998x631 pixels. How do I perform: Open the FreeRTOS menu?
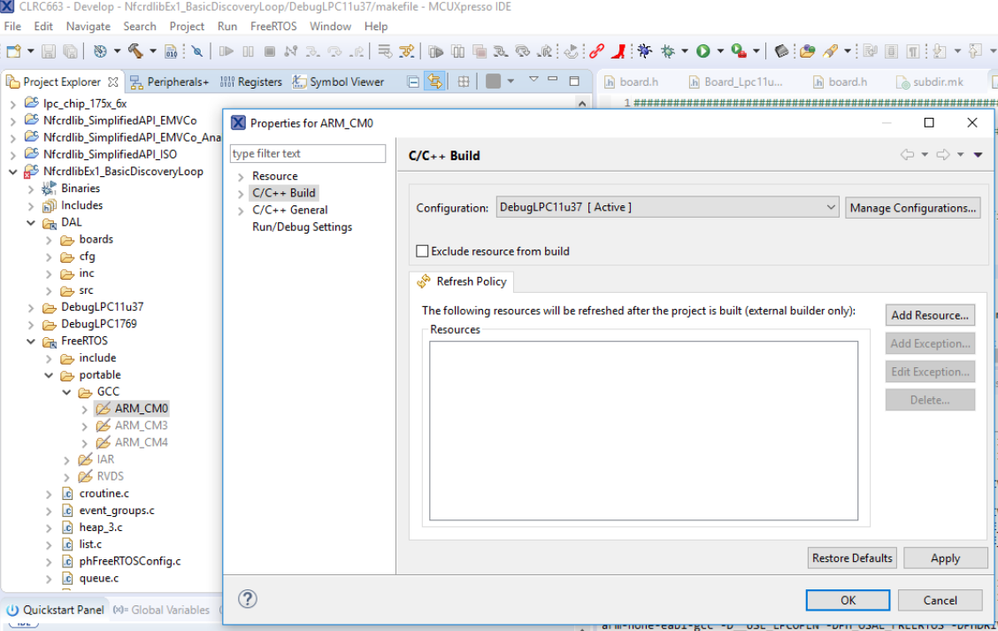click(273, 26)
